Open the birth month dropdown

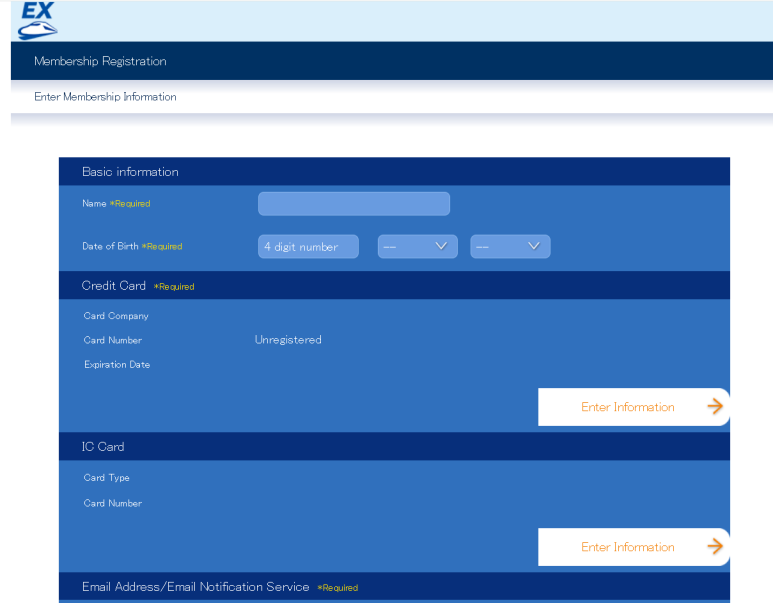coord(418,247)
